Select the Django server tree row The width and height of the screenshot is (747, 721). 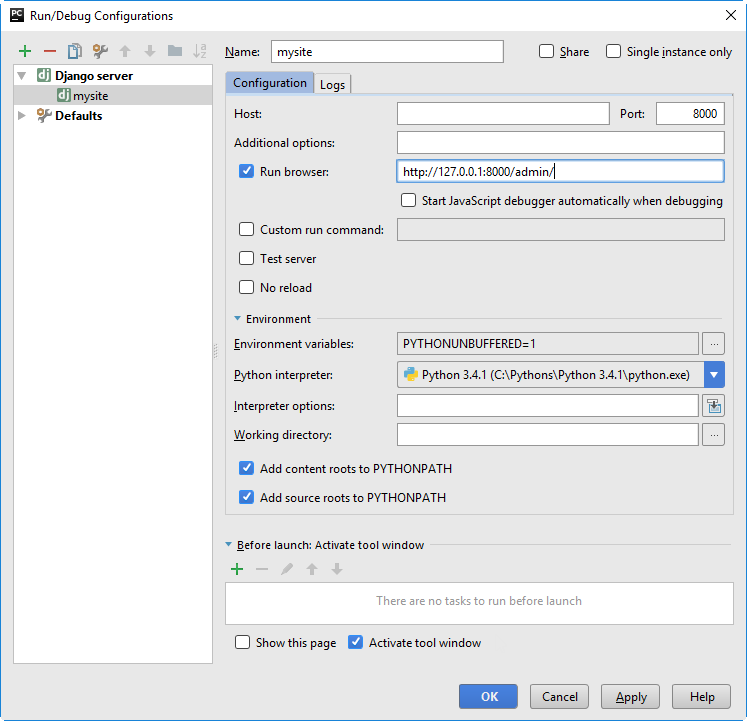coord(113,76)
